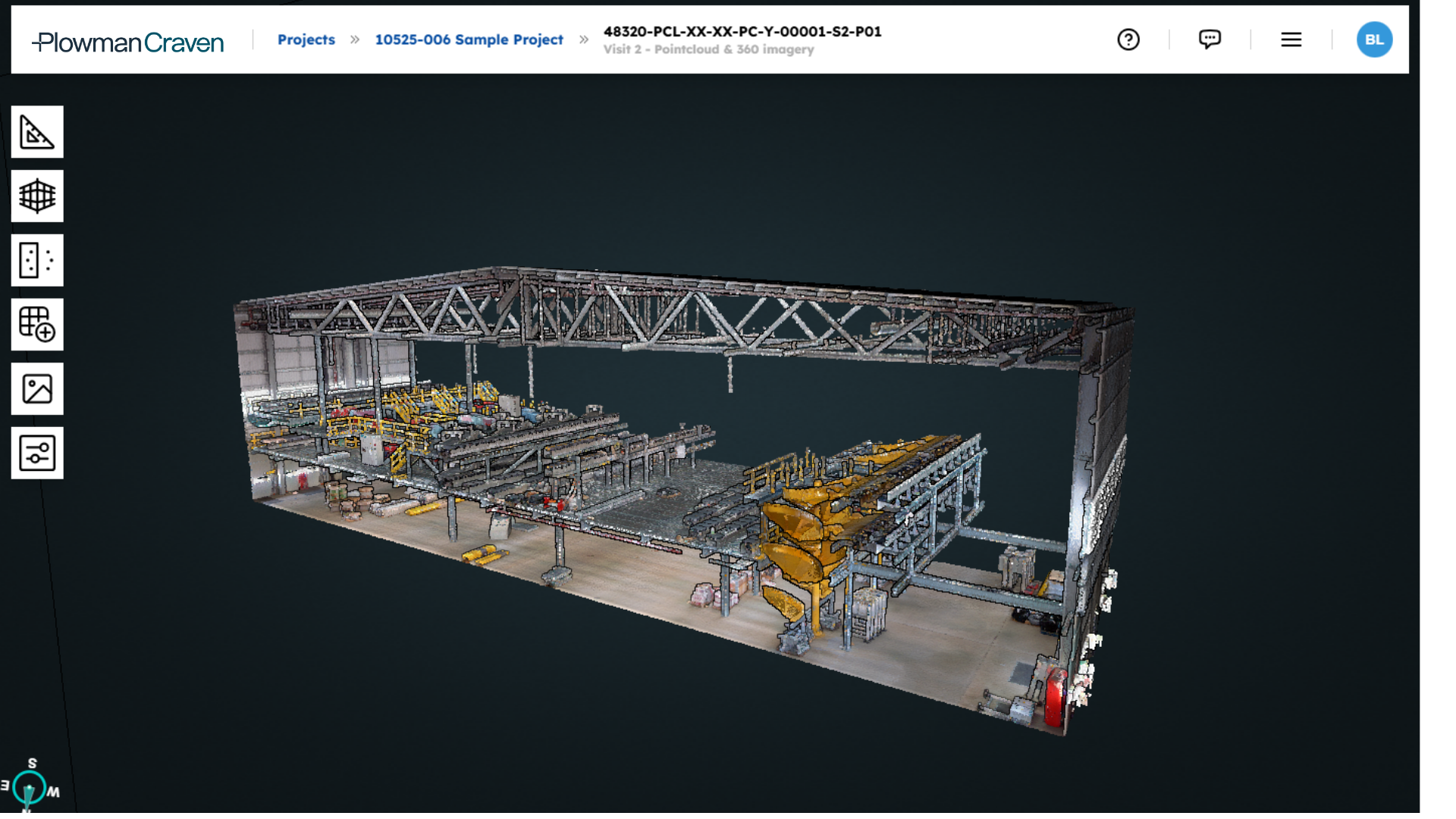Activate the clipping section tool

click(37, 260)
